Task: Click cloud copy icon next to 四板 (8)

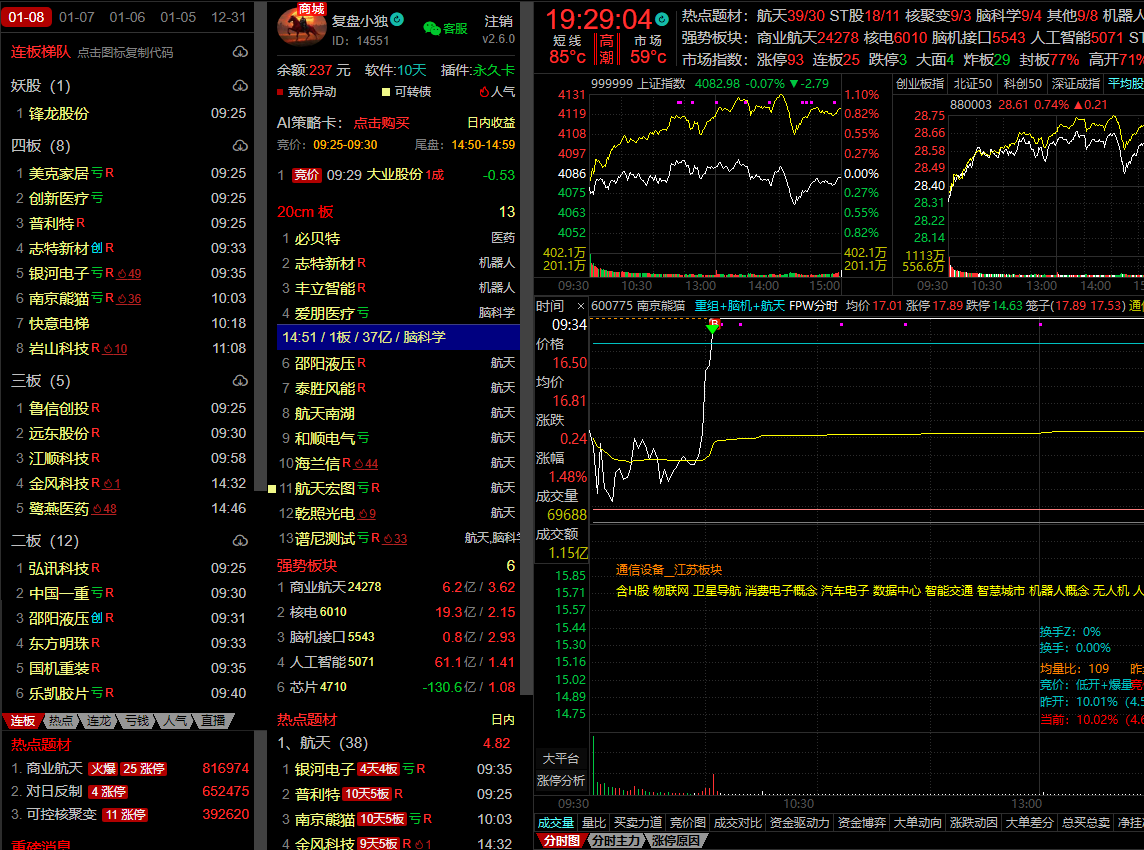Action: tap(240, 146)
